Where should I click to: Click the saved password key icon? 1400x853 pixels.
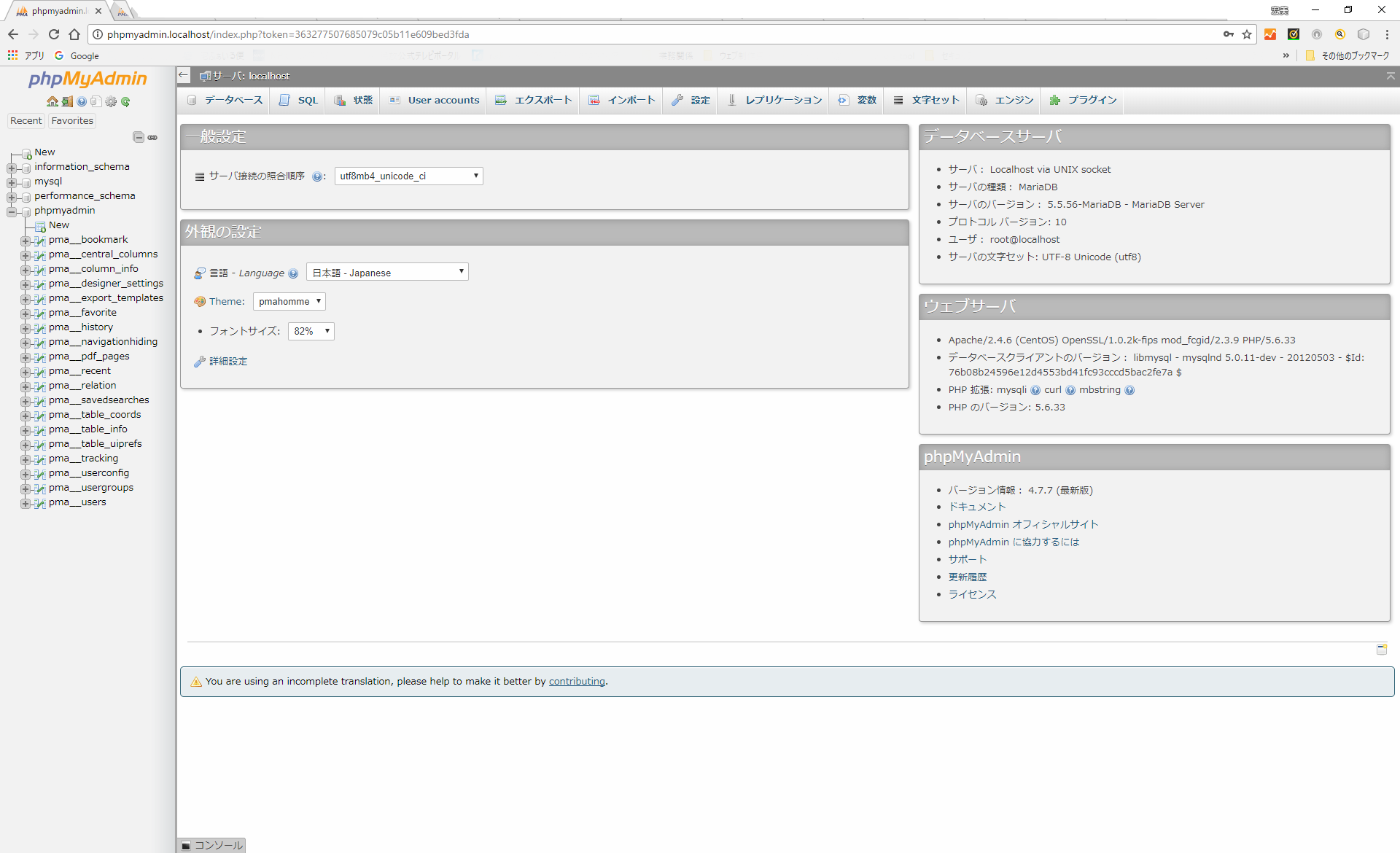1229,34
